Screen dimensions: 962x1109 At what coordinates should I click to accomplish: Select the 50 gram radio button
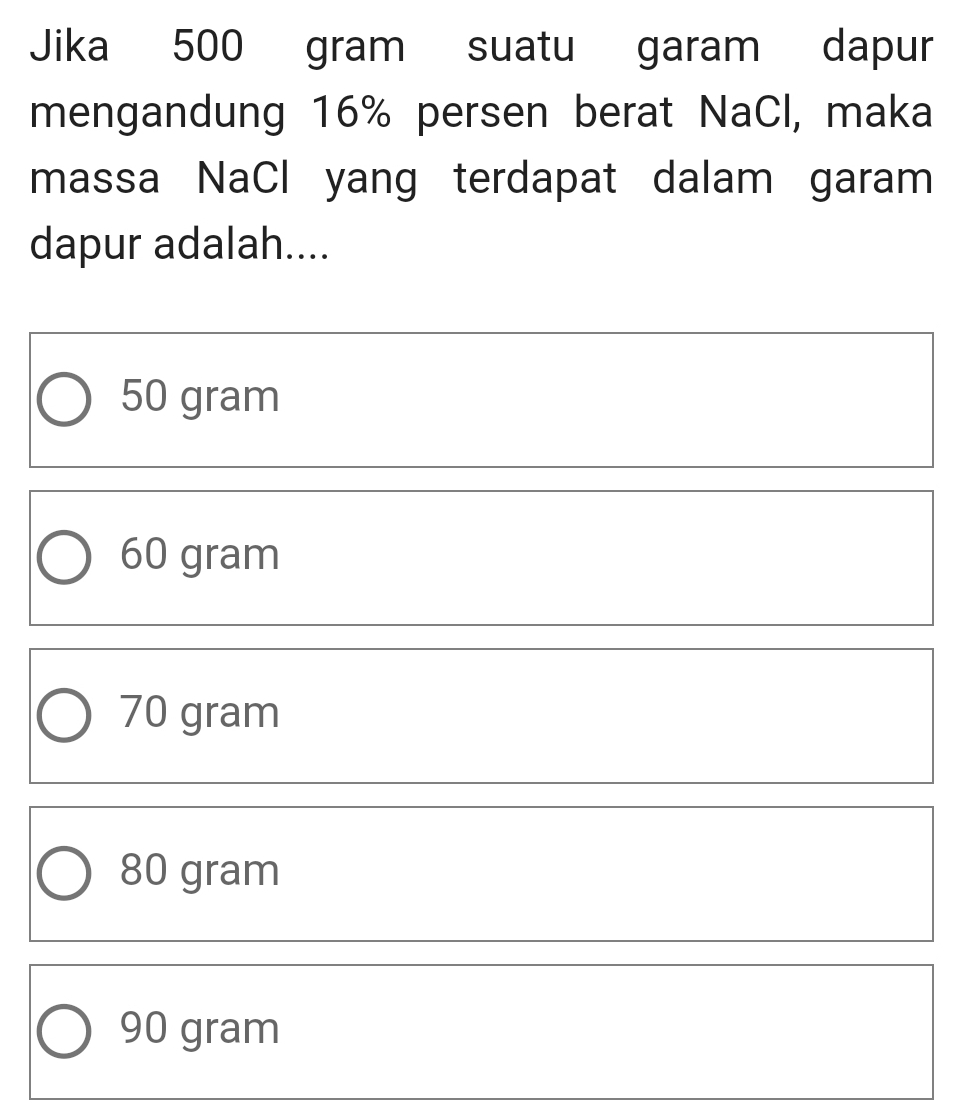(x=64, y=398)
